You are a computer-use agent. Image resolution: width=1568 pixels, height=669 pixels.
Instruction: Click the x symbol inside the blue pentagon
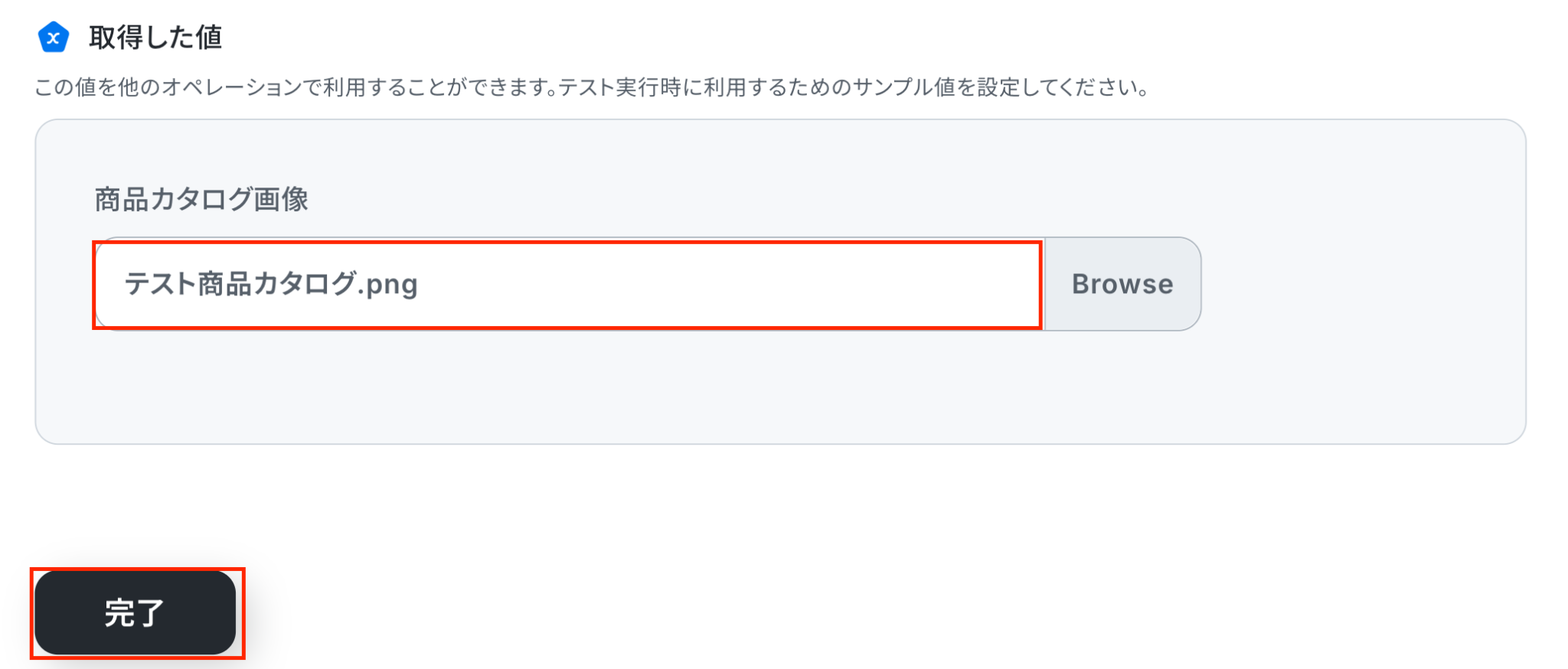point(53,38)
